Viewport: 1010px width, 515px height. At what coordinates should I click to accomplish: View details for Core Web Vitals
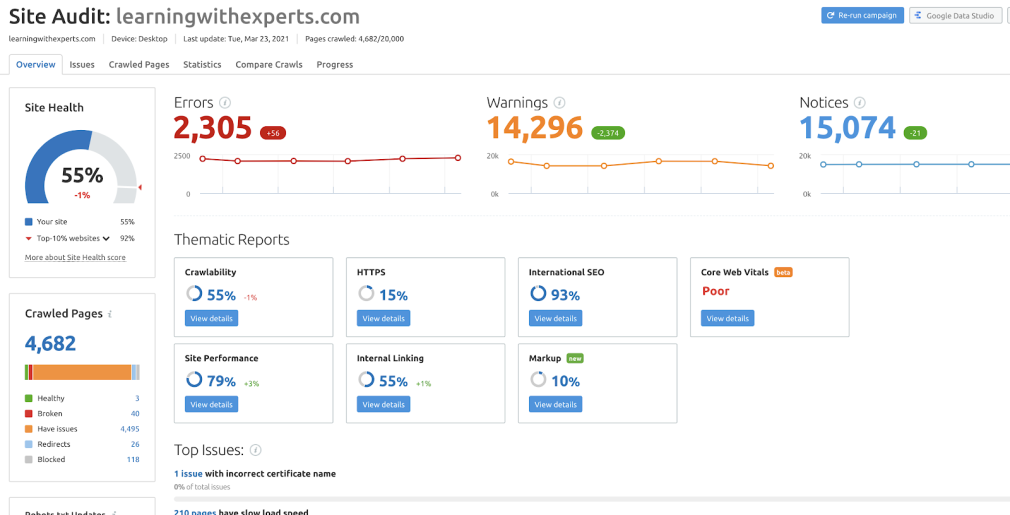(x=727, y=319)
